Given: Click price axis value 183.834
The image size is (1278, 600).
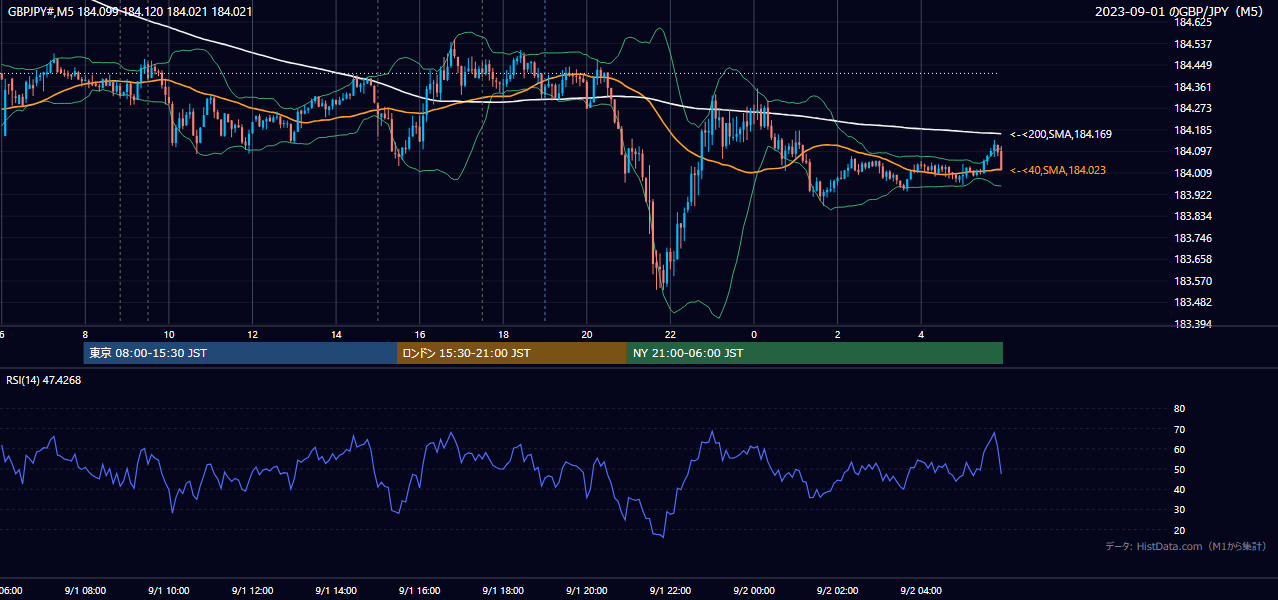Looking at the screenshot, I should pyautogui.click(x=1192, y=216).
